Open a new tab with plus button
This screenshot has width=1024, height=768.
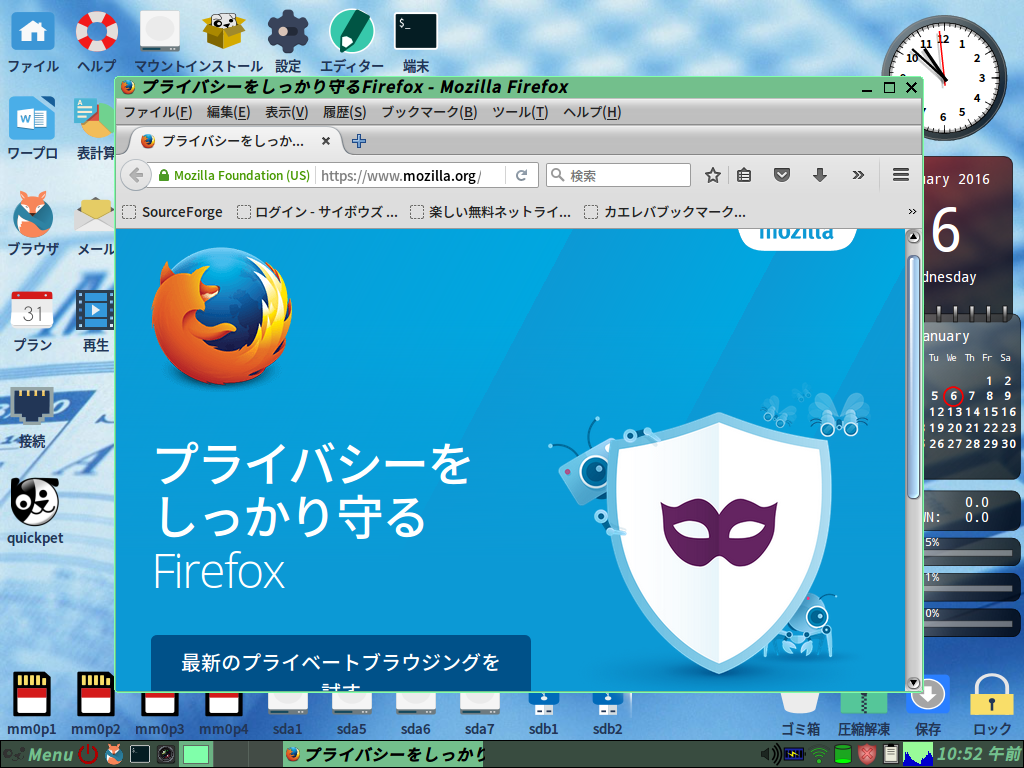tap(359, 140)
